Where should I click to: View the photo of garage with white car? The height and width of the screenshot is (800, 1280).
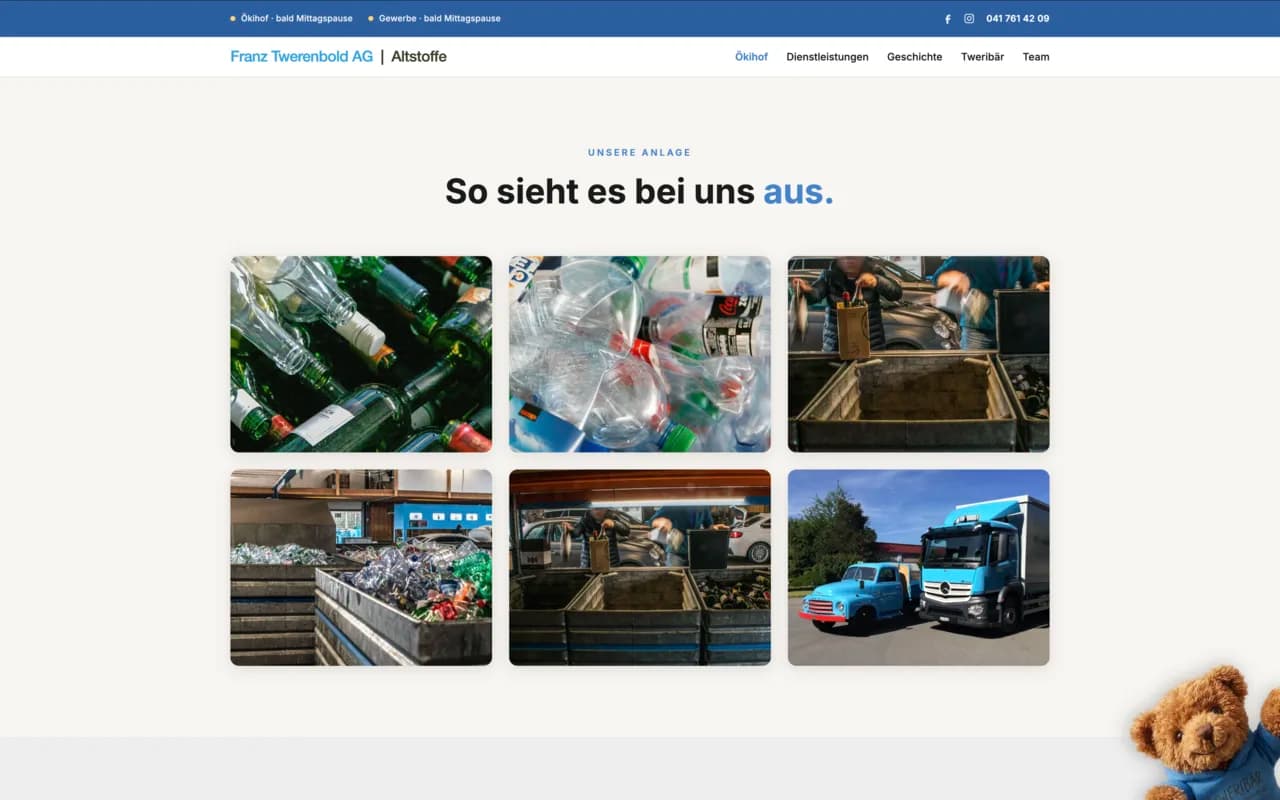tap(640, 567)
